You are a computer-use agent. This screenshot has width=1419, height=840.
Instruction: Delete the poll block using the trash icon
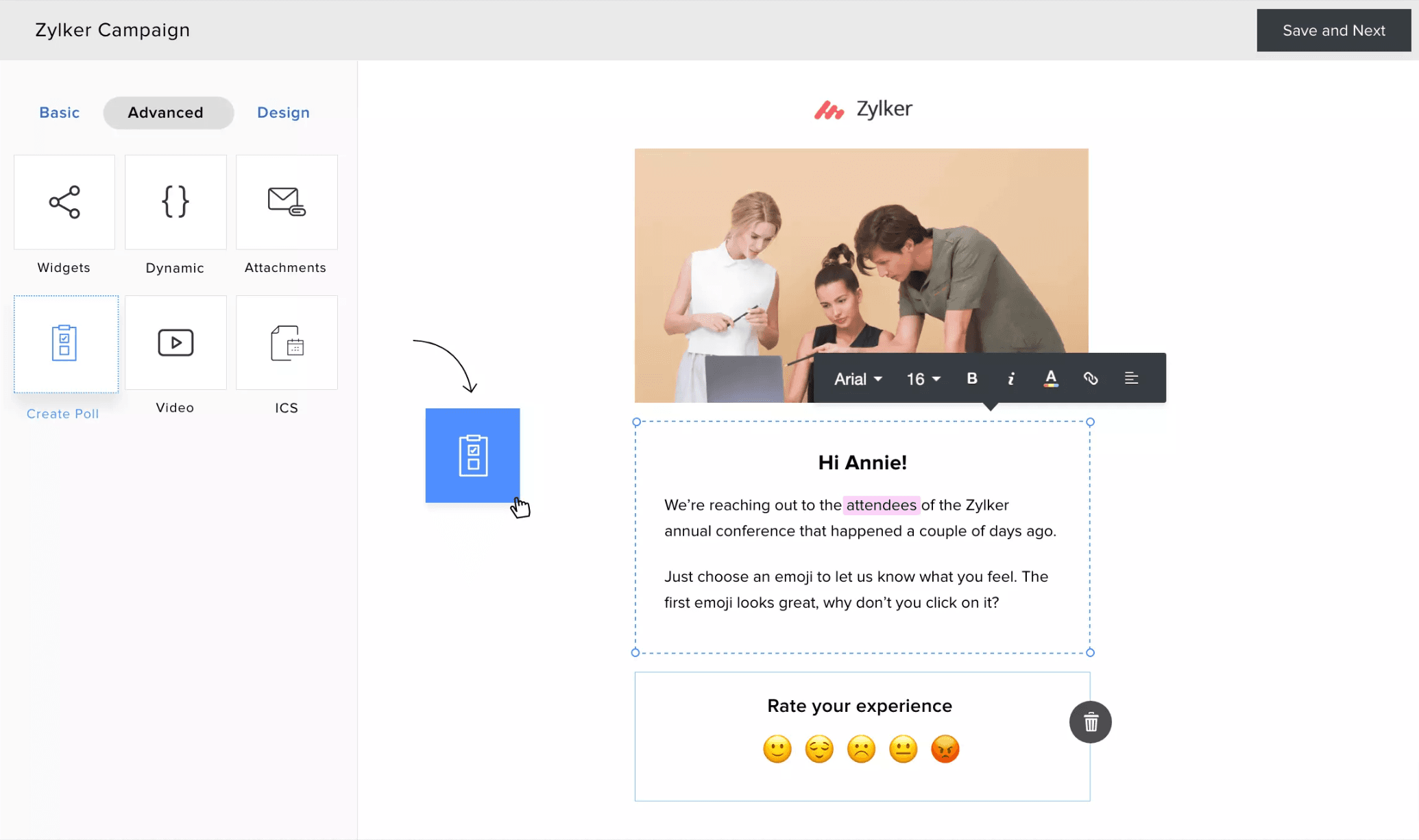[x=1090, y=721]
